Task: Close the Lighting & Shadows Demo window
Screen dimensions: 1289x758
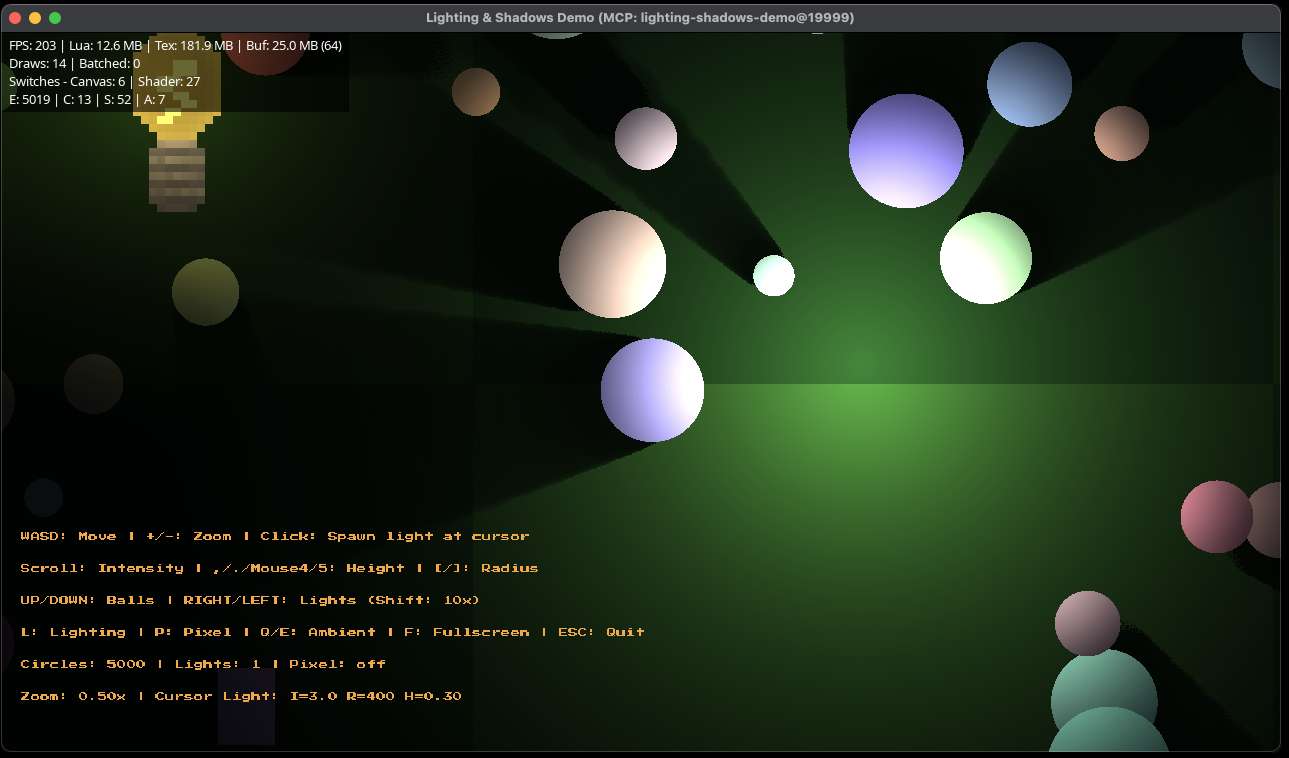Action: tap(15, 18)
